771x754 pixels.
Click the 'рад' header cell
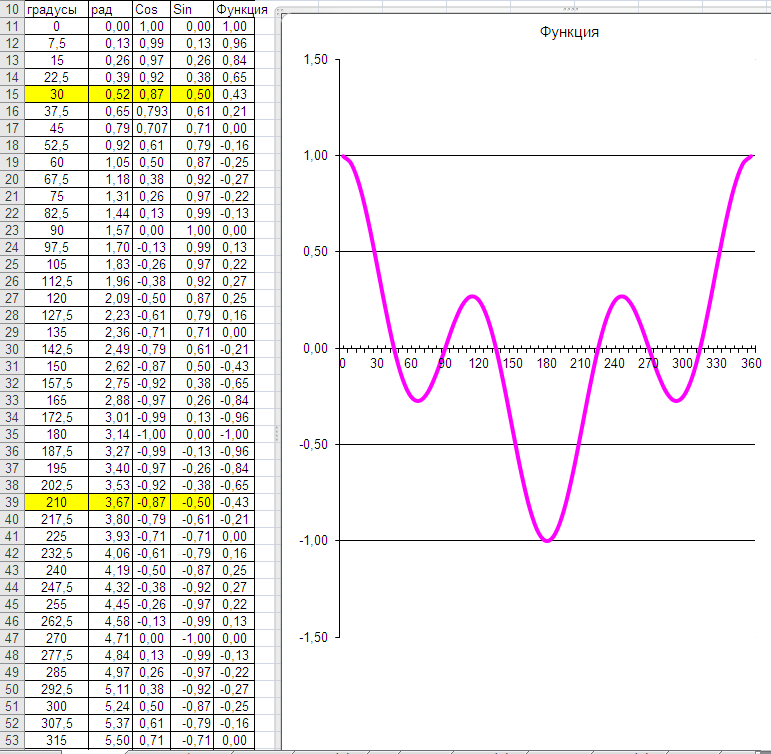click(111, 9)
